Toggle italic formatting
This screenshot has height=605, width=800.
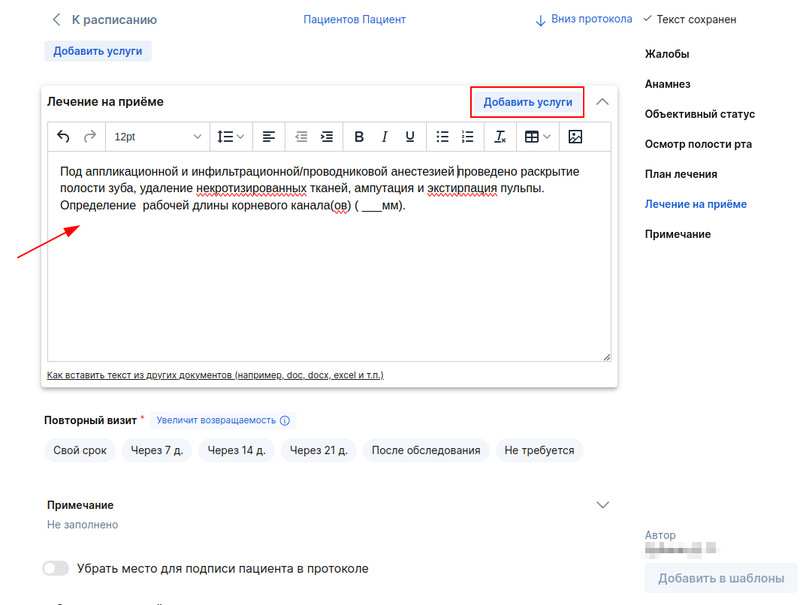[x=385, y=137]
